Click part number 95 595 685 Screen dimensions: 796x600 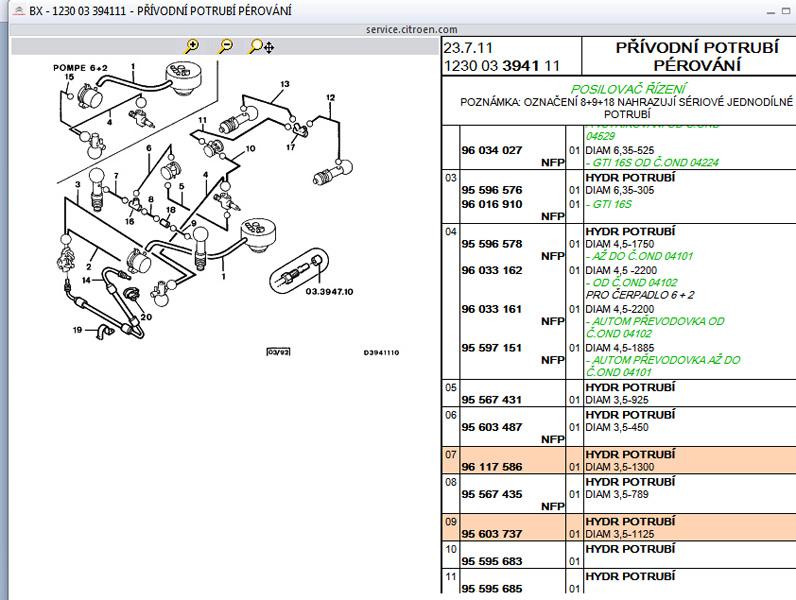tap(491, 588)
